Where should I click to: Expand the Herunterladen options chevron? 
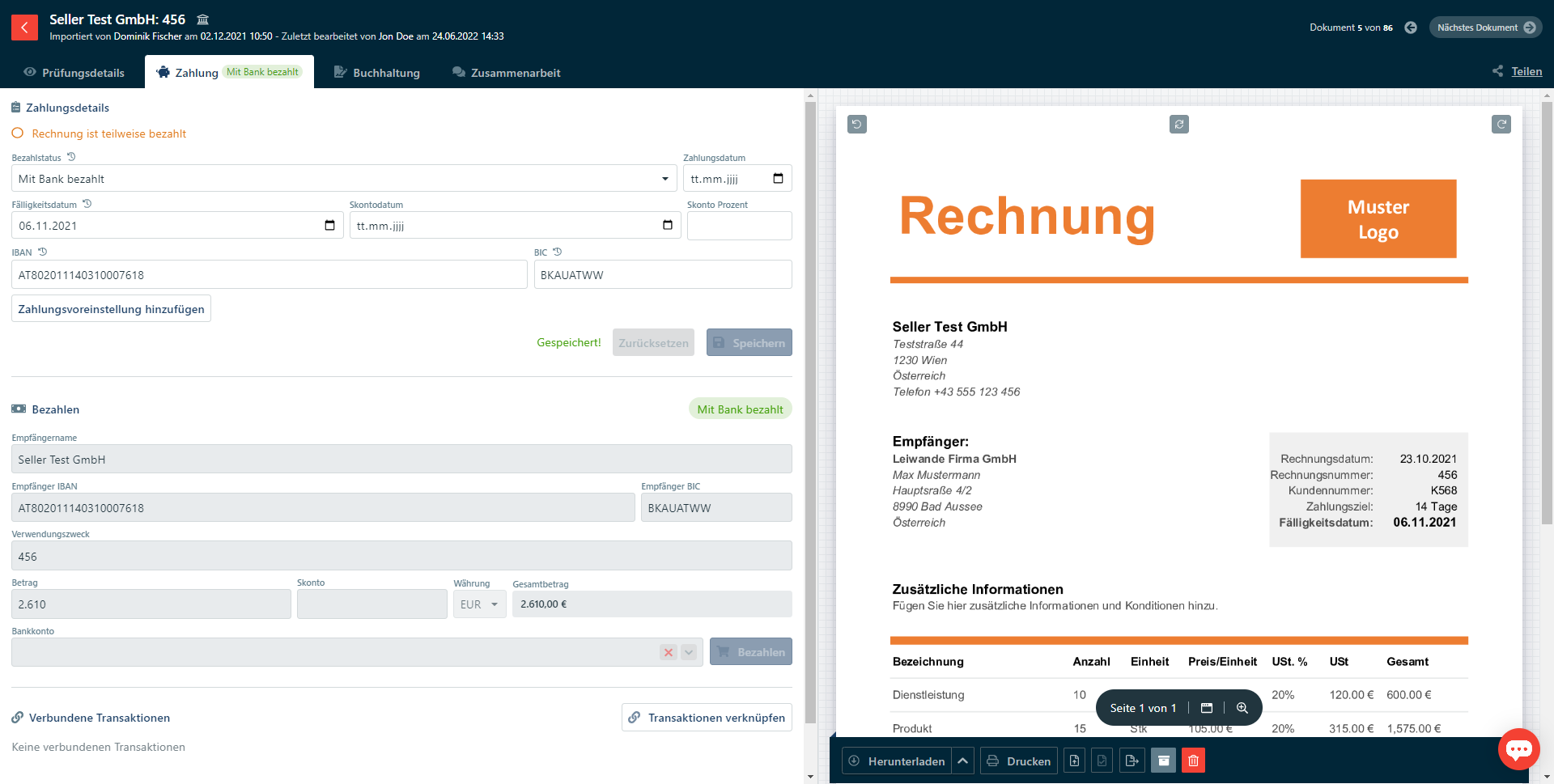point(962,761)
